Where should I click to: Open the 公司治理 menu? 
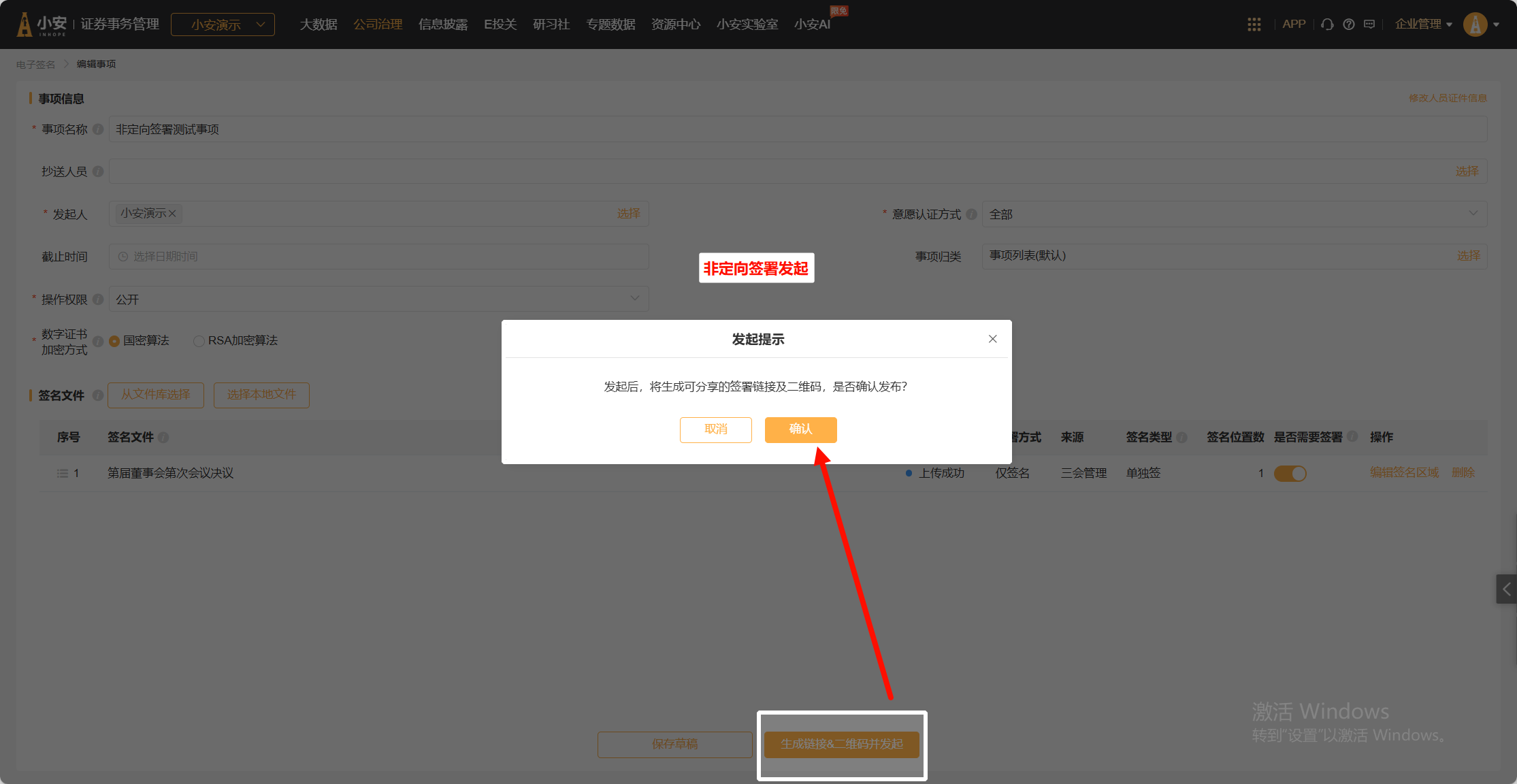[378, 24]
